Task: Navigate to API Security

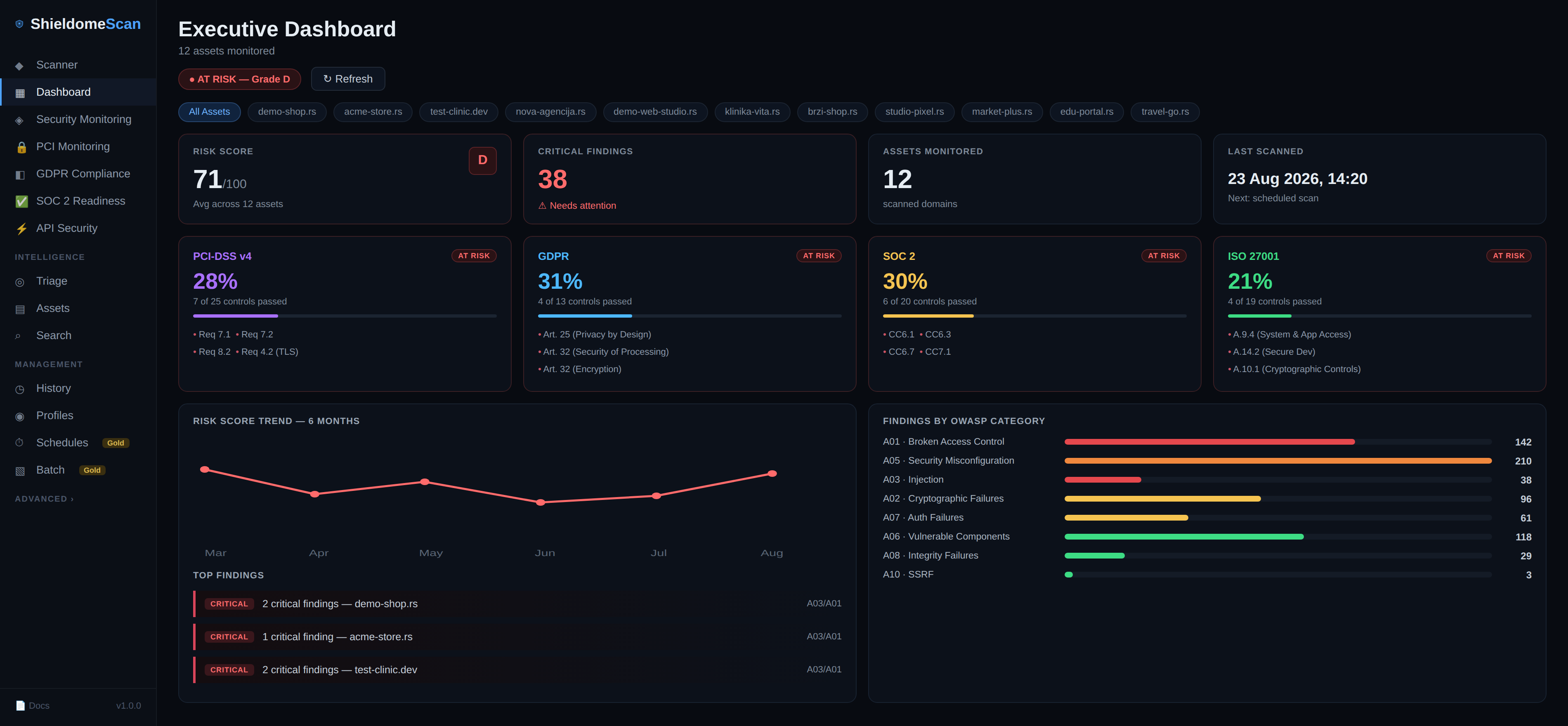Action: pos(78,228)
